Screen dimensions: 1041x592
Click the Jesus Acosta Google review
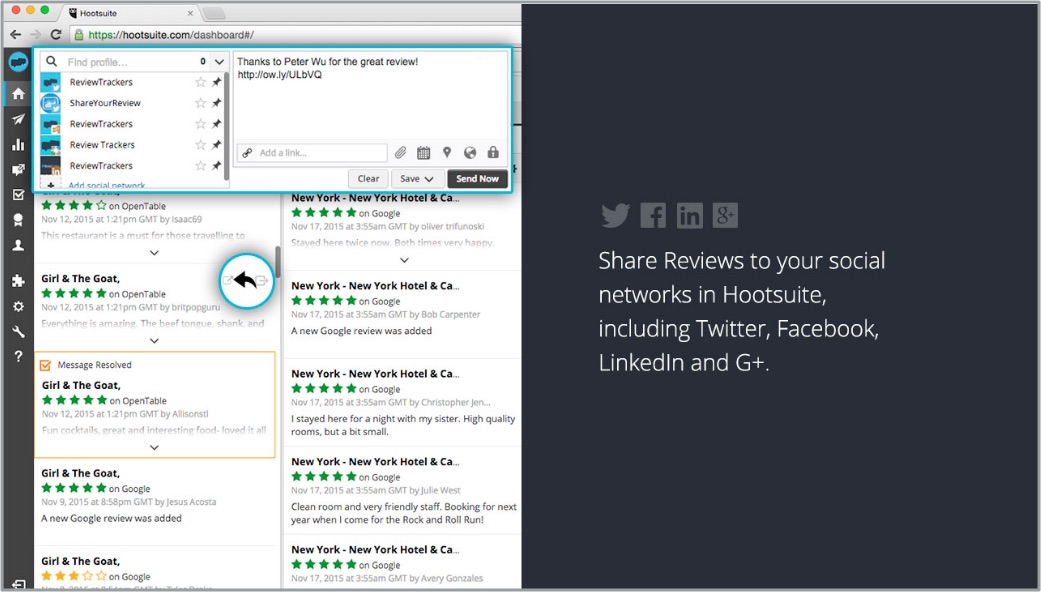pos(154,496)
